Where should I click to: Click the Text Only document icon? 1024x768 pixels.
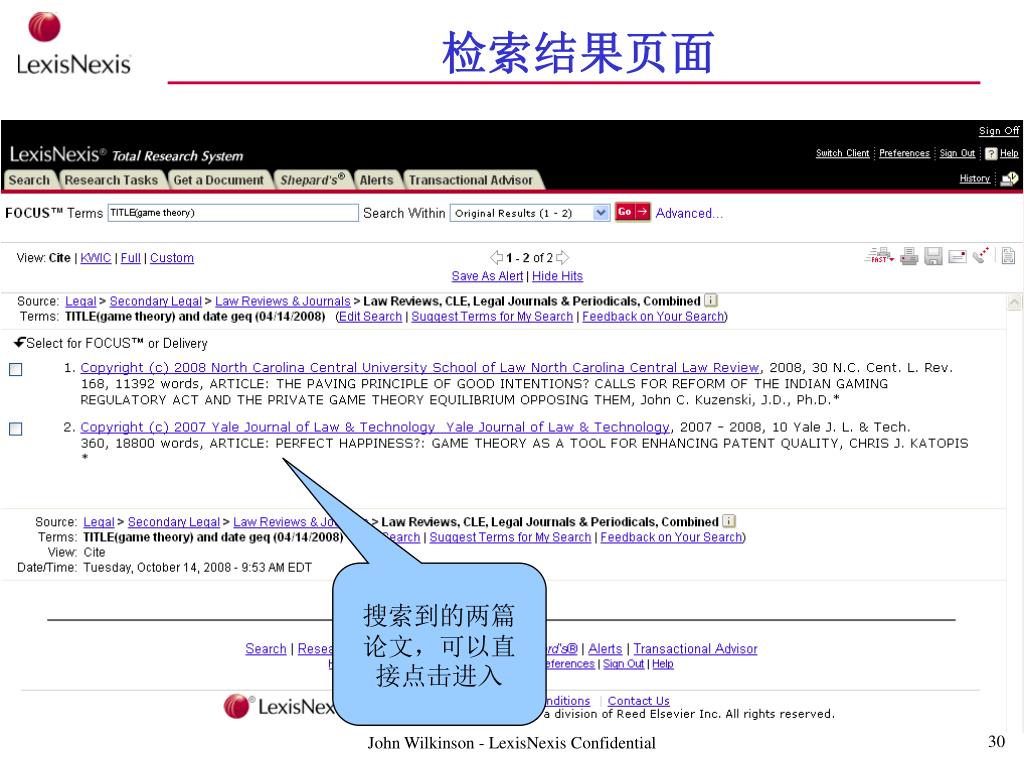pos(1008,256)
